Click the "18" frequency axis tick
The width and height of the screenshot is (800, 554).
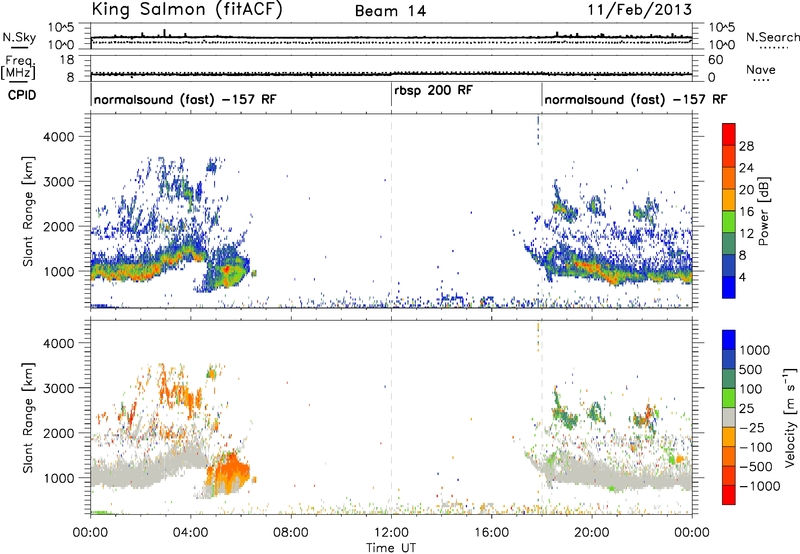(67, 60)
